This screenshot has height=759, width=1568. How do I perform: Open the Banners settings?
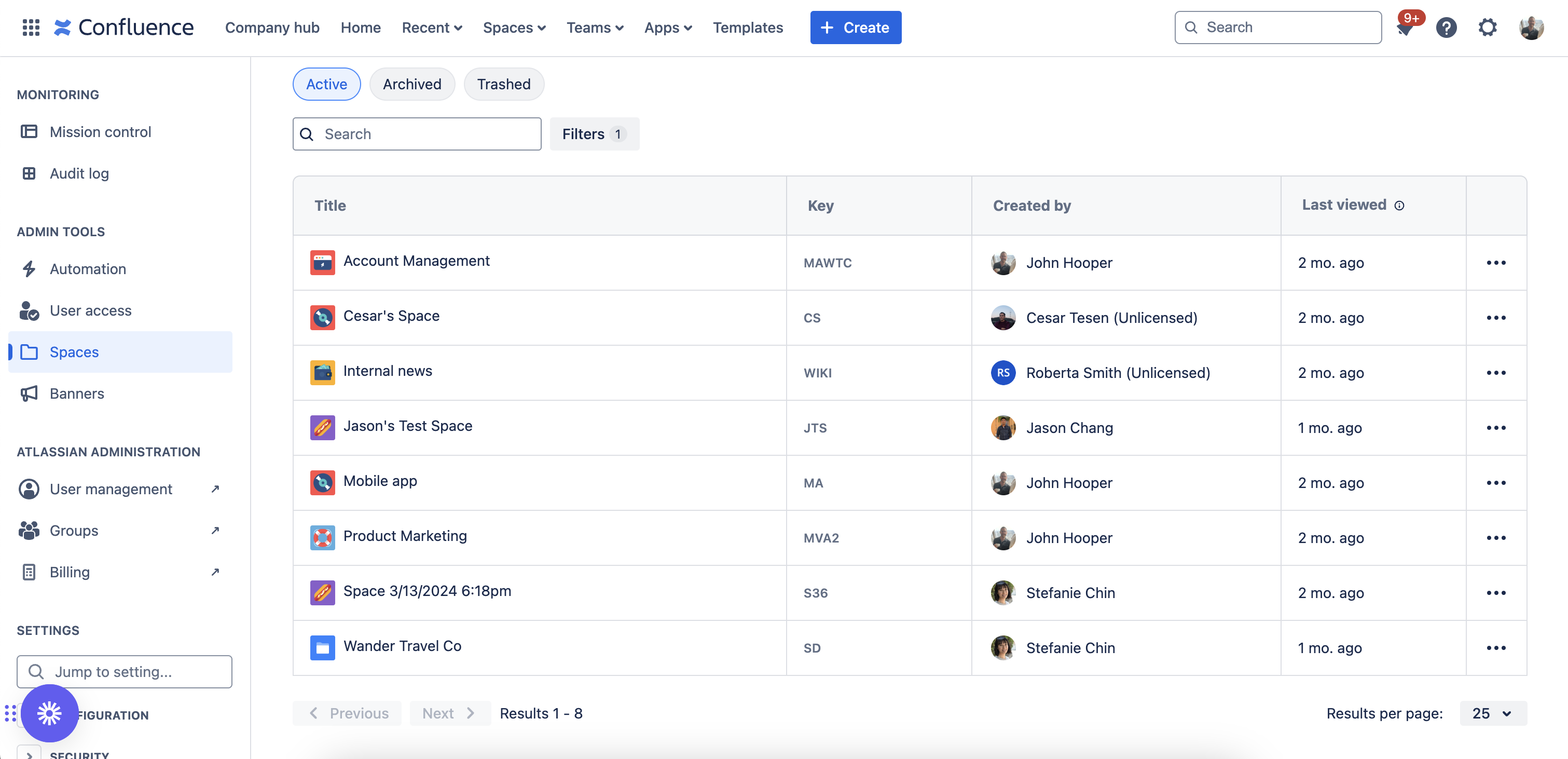(77, 393)
